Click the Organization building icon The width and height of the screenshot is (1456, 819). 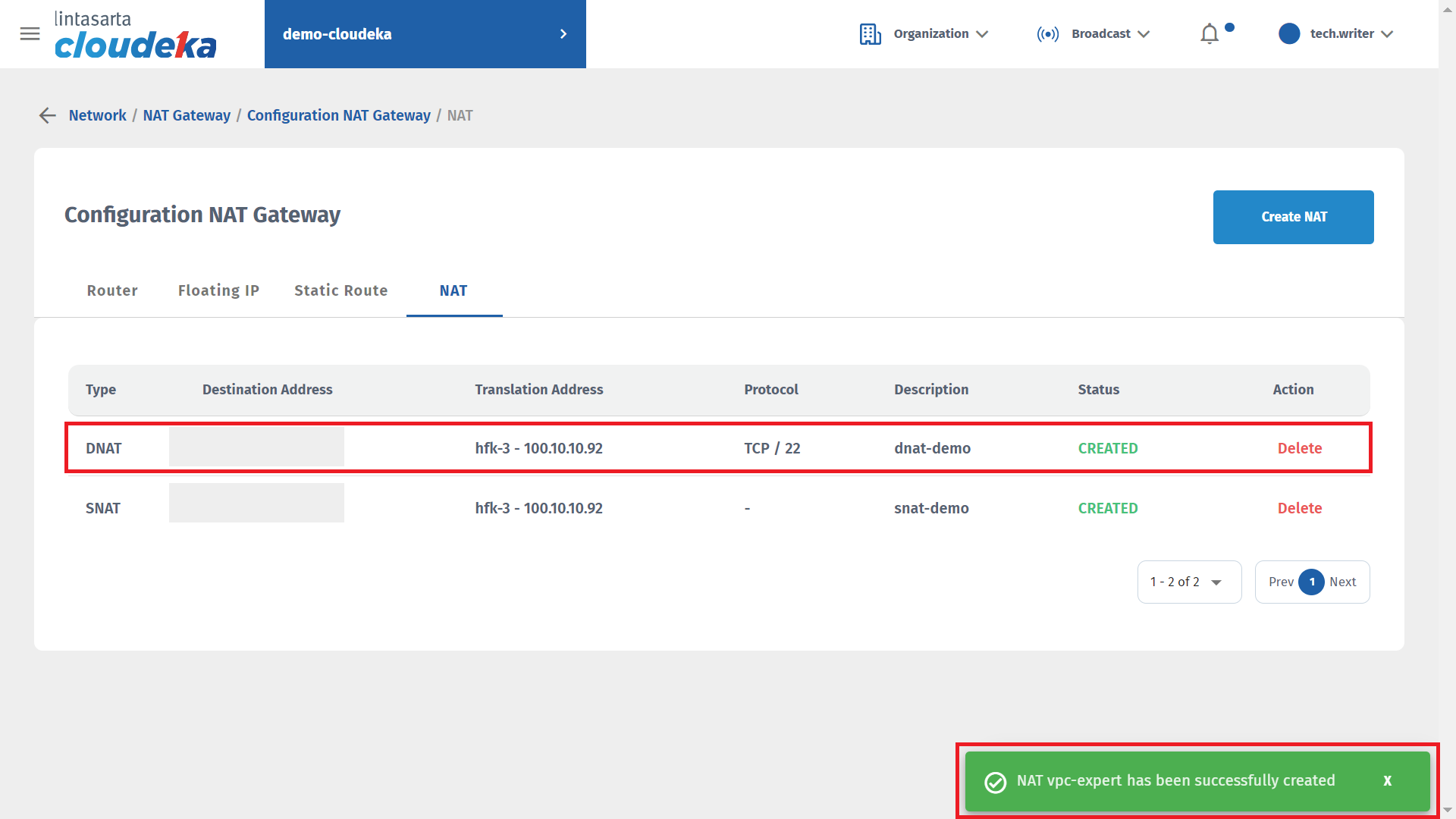click(870, 34)
